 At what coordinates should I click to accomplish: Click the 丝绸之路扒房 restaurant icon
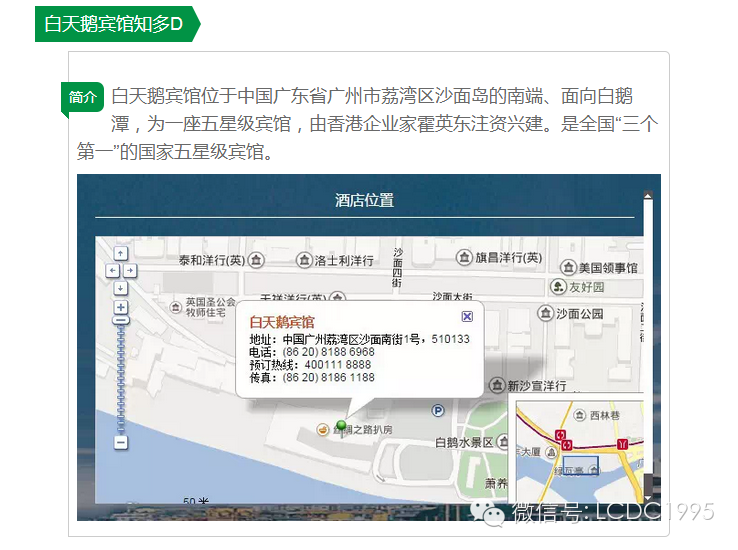[323, 429]
